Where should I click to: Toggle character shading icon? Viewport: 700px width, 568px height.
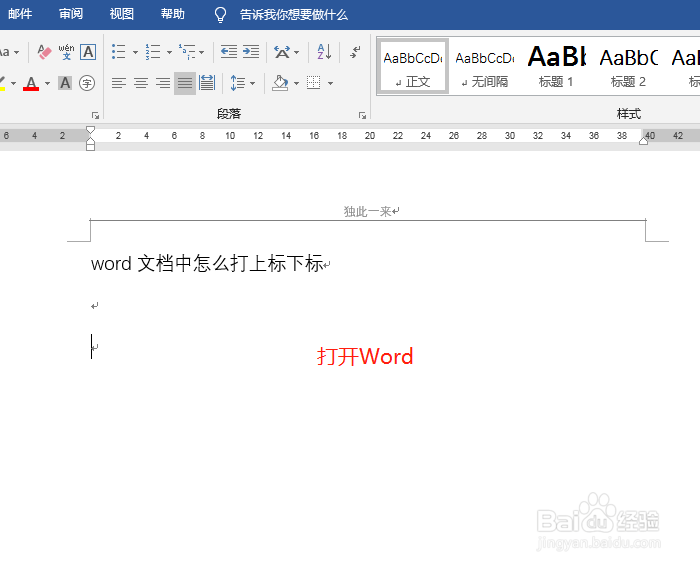click(x=65, y=83)
